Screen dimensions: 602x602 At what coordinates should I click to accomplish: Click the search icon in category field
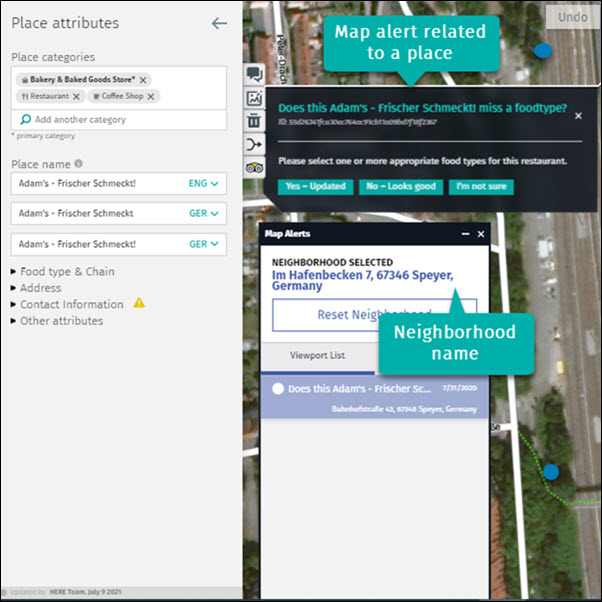pos(25,119)
